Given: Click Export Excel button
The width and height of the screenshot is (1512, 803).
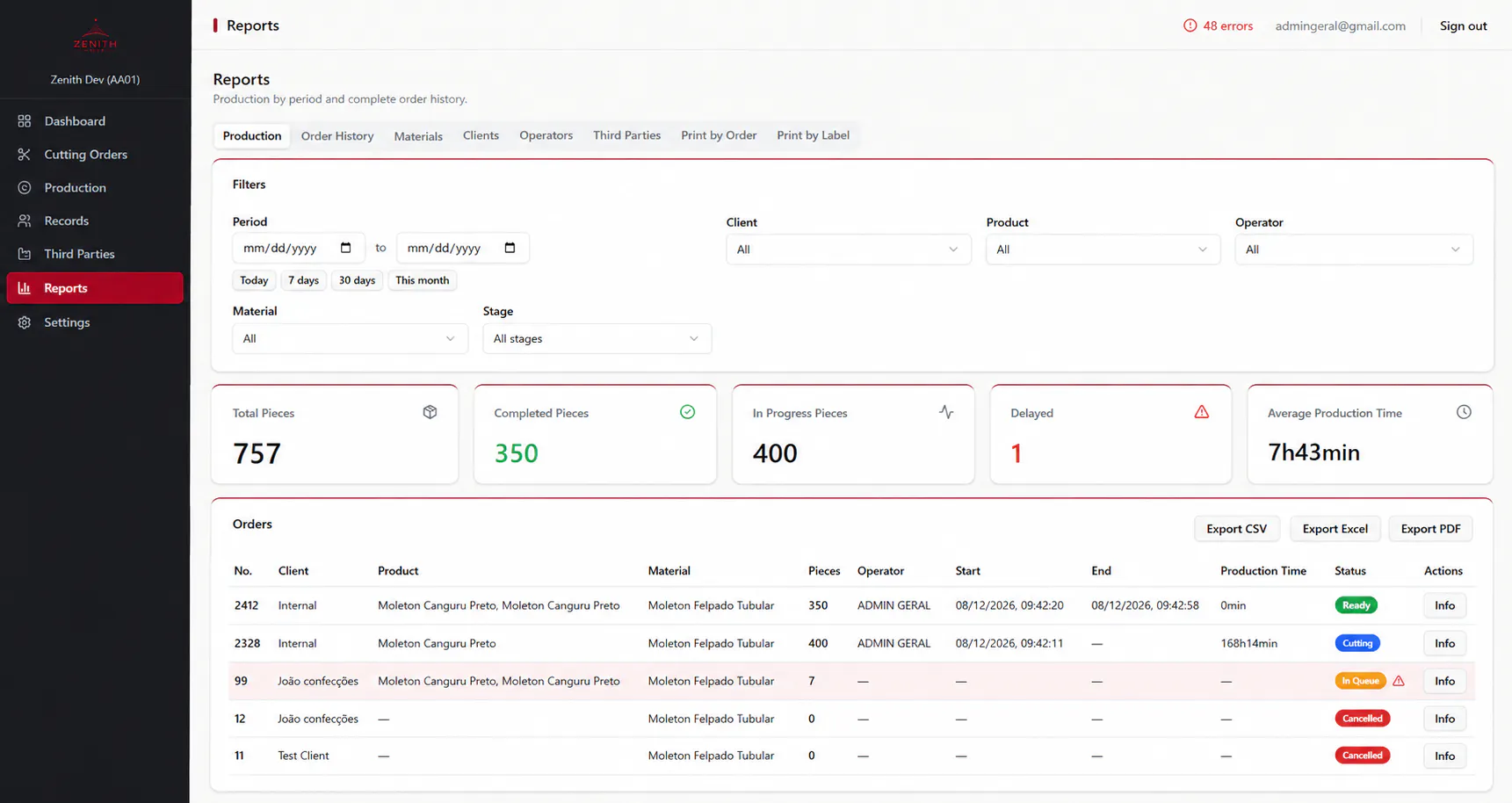Looking at the screenshot, I should click(1335, 529).
